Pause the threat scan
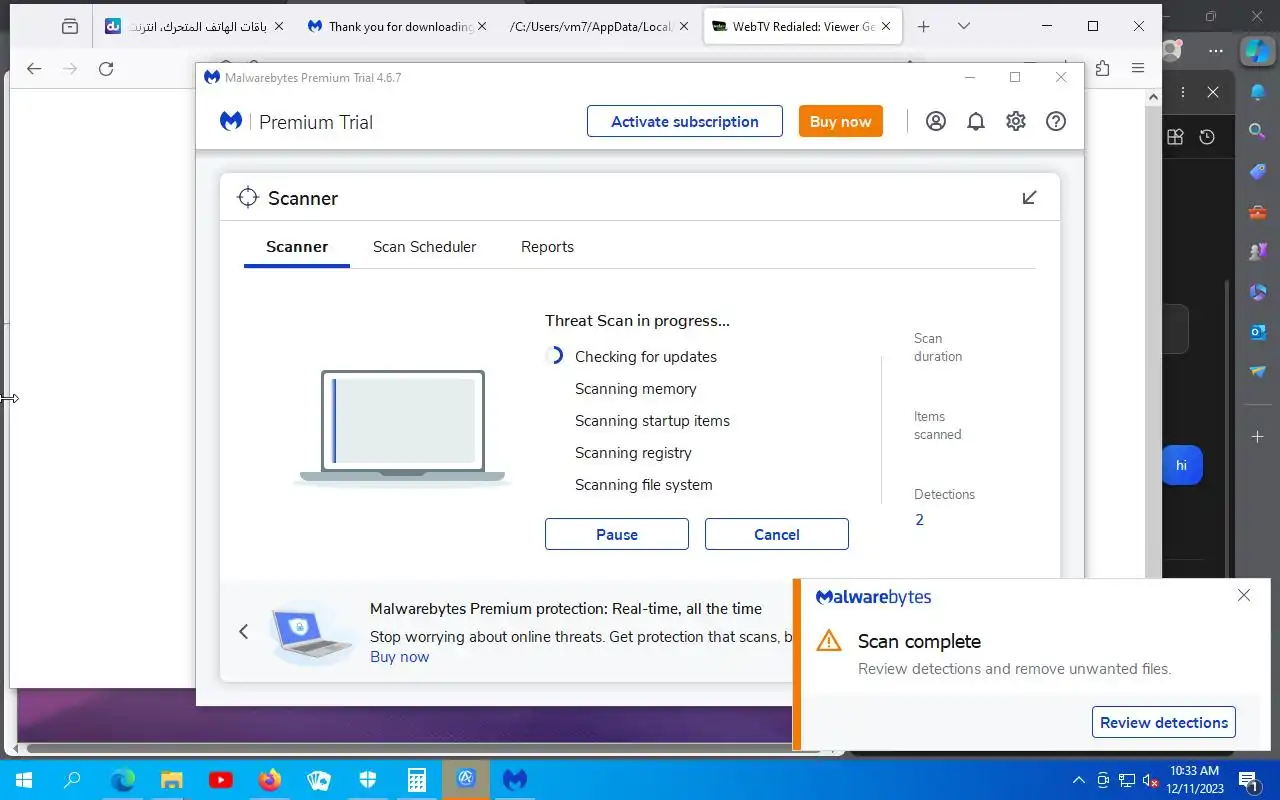This screenshot has width=1280, height=800. point(617,534)
